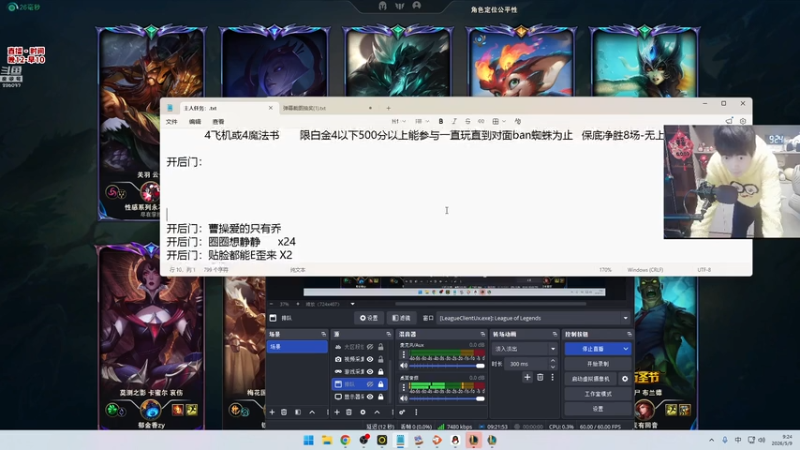Switch to the second Notepad tab
This screenshot has width=800, height=450.
[x=327, y=108]
